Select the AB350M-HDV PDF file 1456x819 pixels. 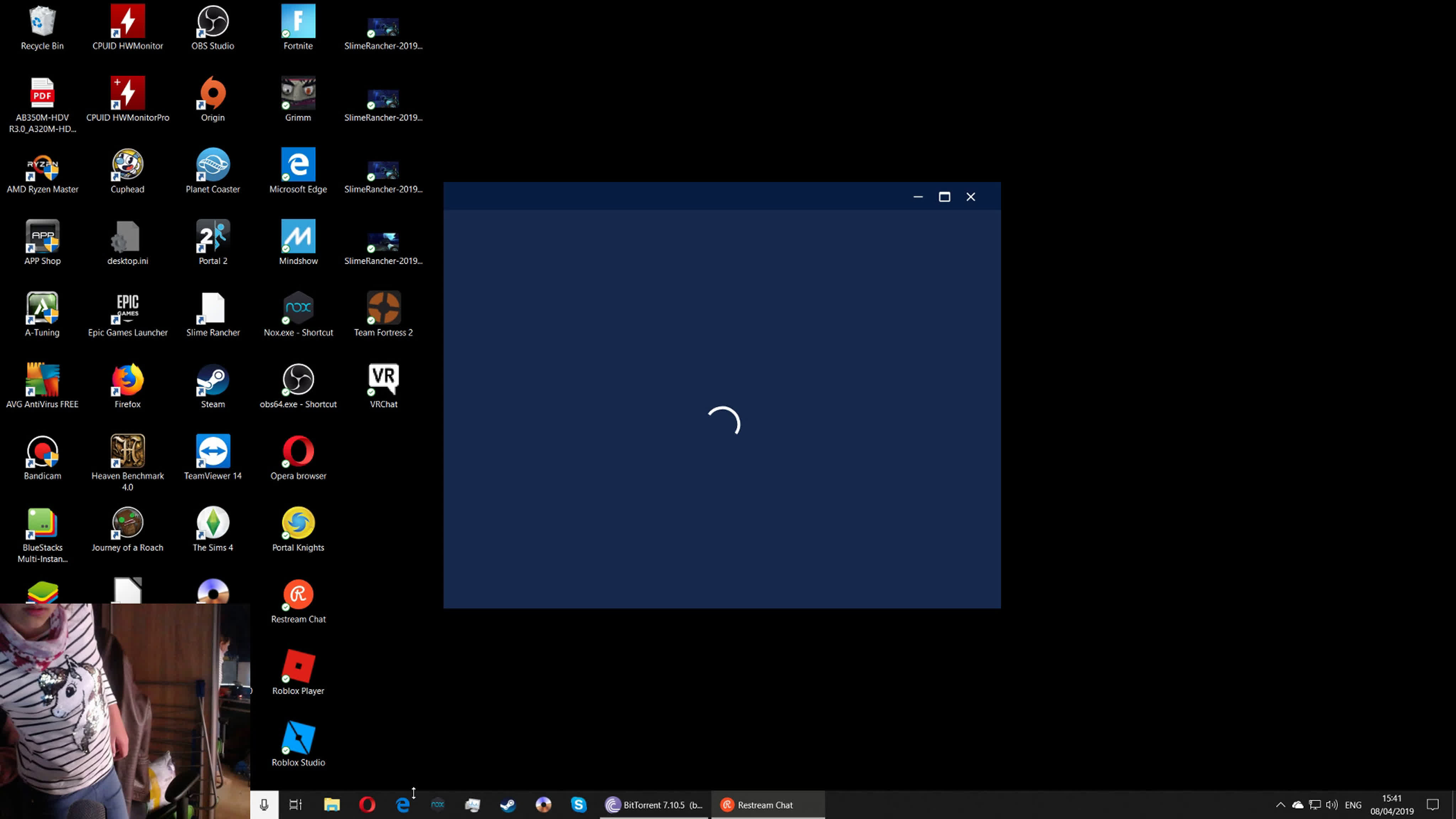(42, 105)
